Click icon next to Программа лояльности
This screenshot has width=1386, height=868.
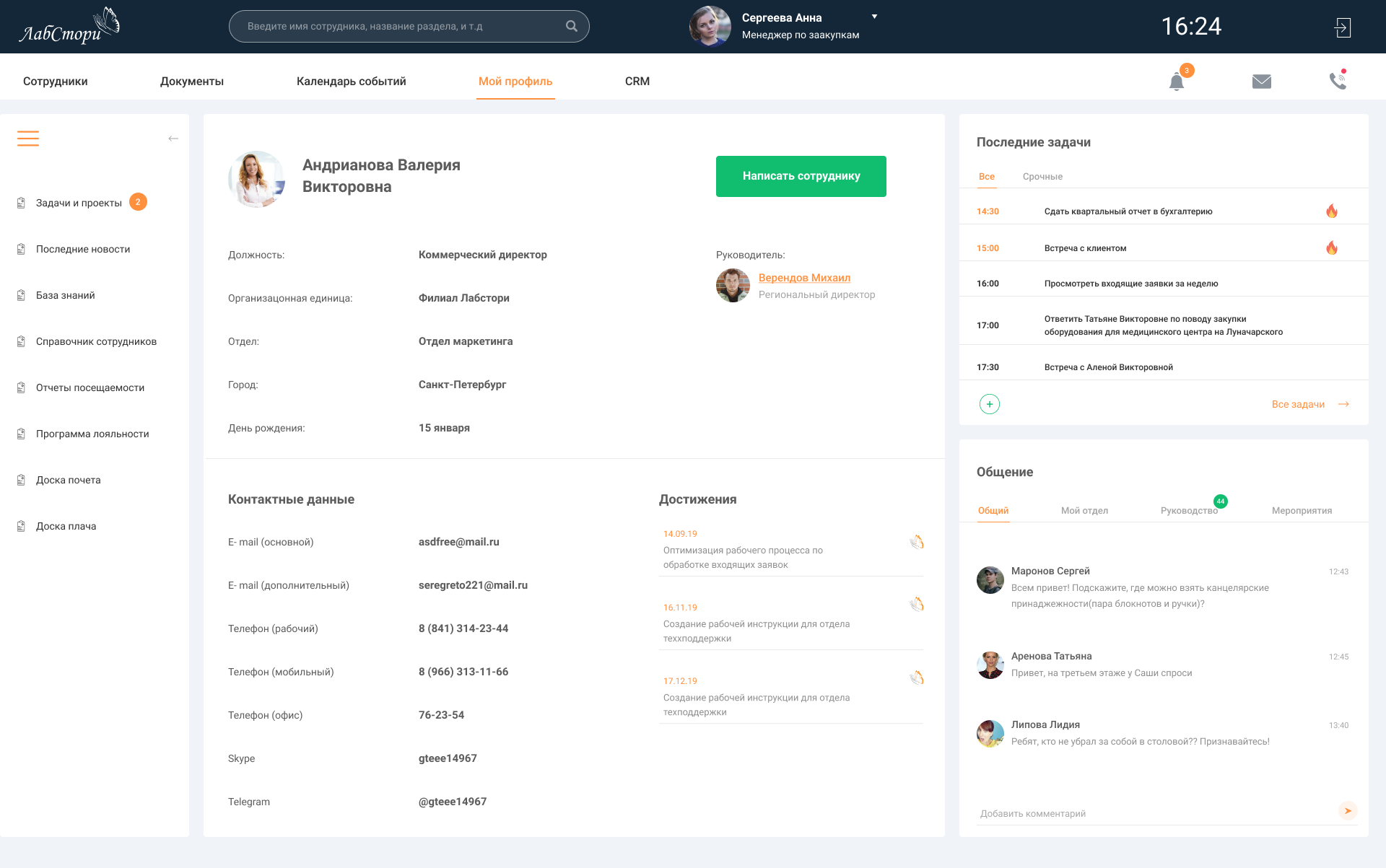21,434
